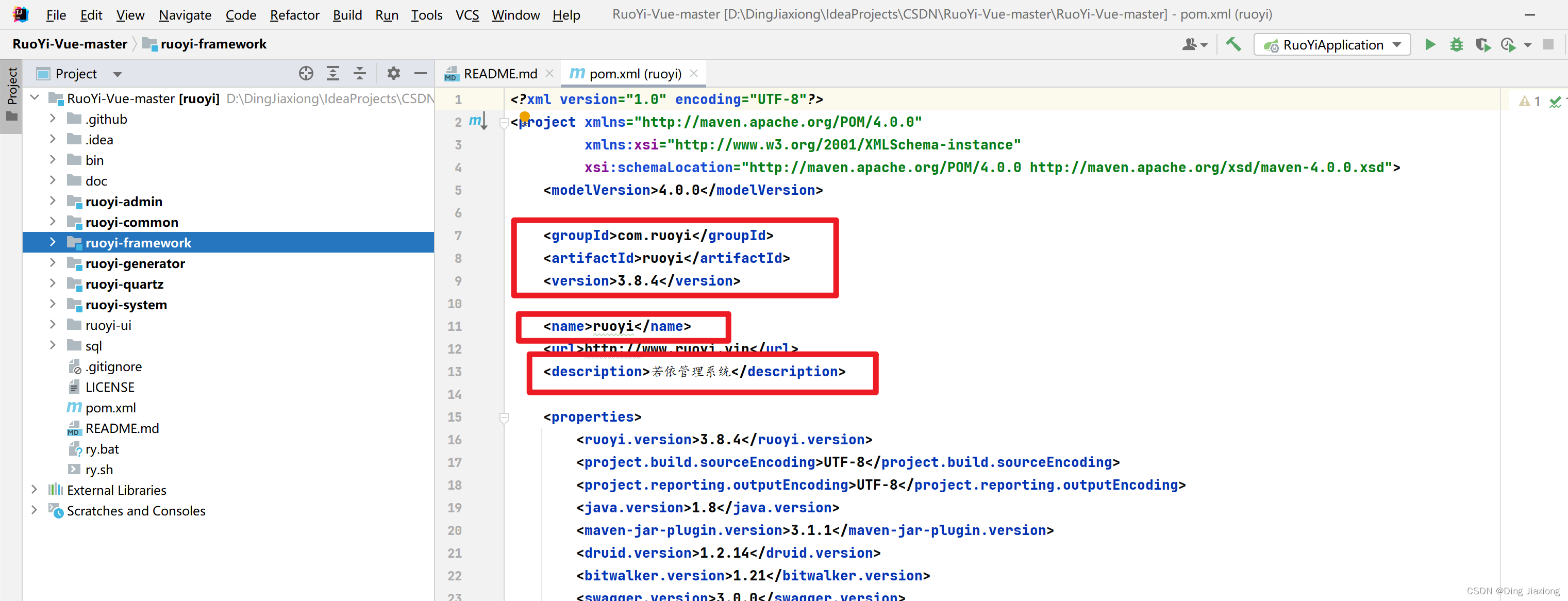
Task: Select the .gitignore file
Action: coord(114,366)
